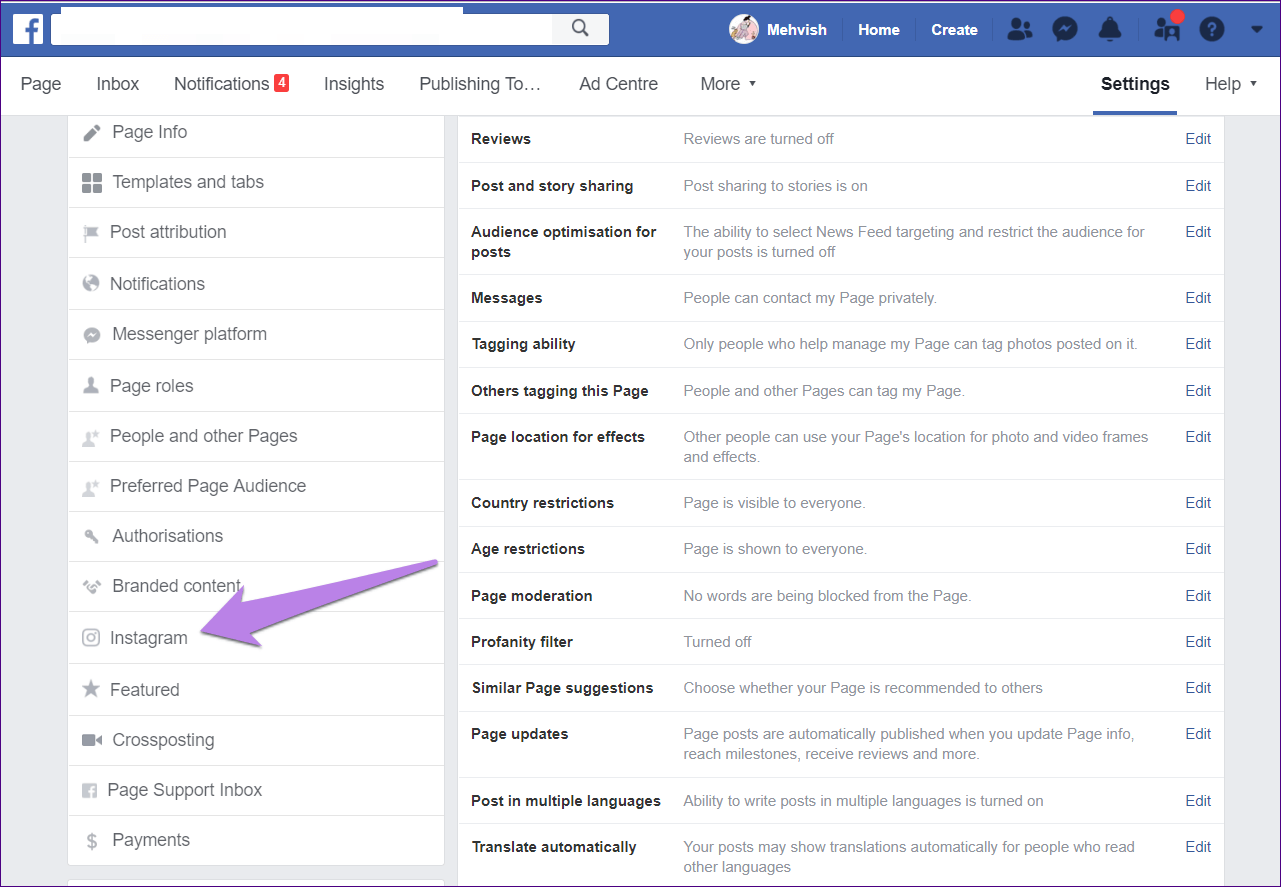Edit Similar Page suggestions
Screen dimensions: 1281x887
point(1198,688)
